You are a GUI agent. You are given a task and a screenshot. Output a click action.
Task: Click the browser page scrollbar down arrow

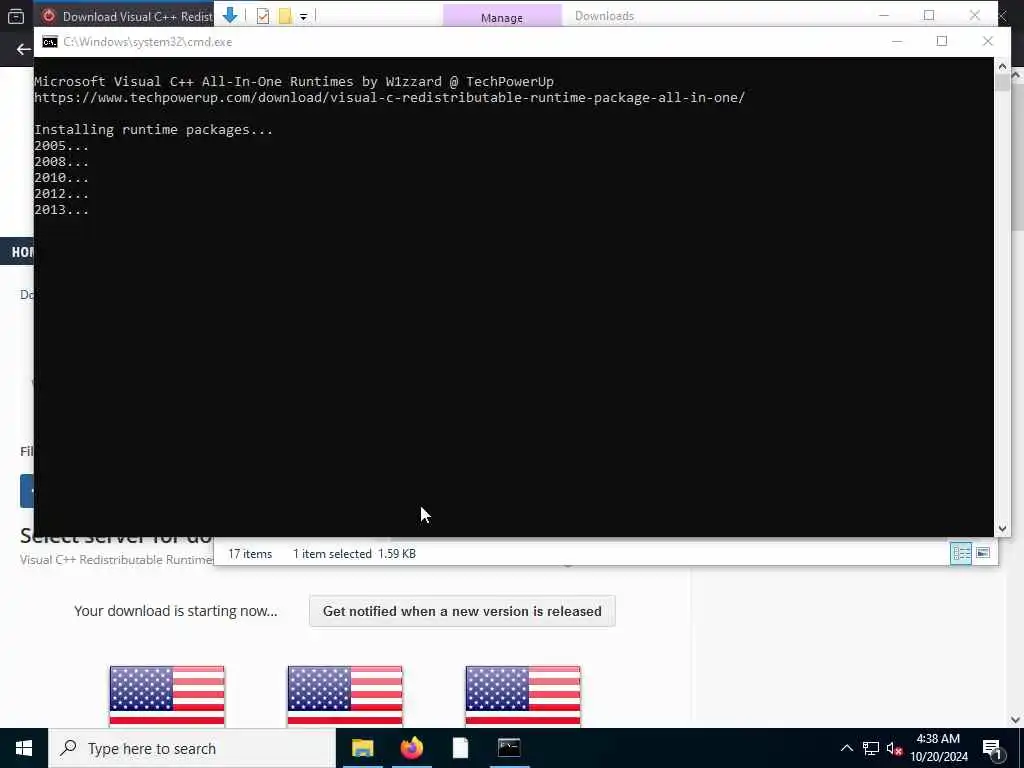point(1016,719)
